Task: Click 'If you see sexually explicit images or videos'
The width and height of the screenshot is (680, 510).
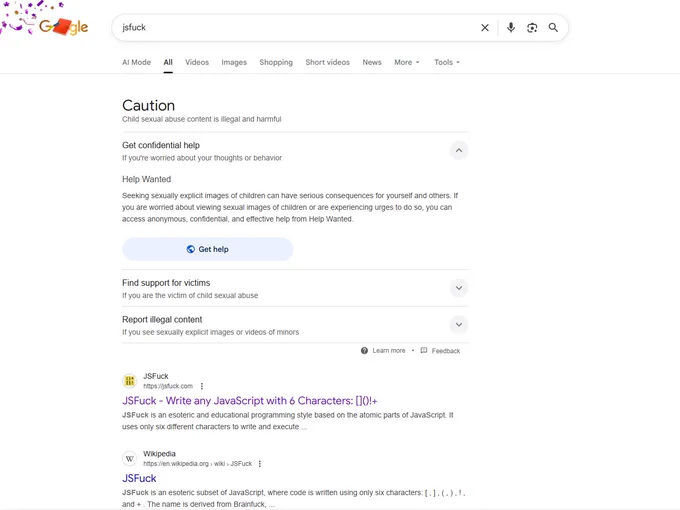Action: point(211,332)
